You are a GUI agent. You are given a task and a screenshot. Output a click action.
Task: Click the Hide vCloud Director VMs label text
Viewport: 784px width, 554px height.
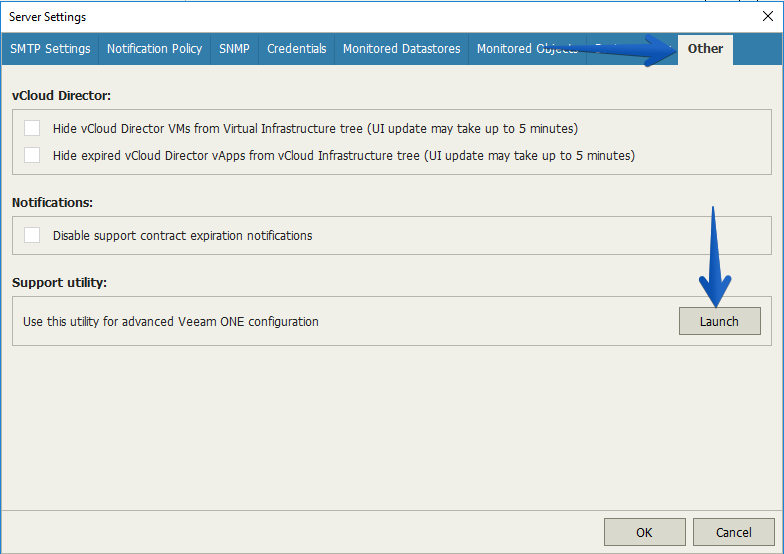pos(316,128)
